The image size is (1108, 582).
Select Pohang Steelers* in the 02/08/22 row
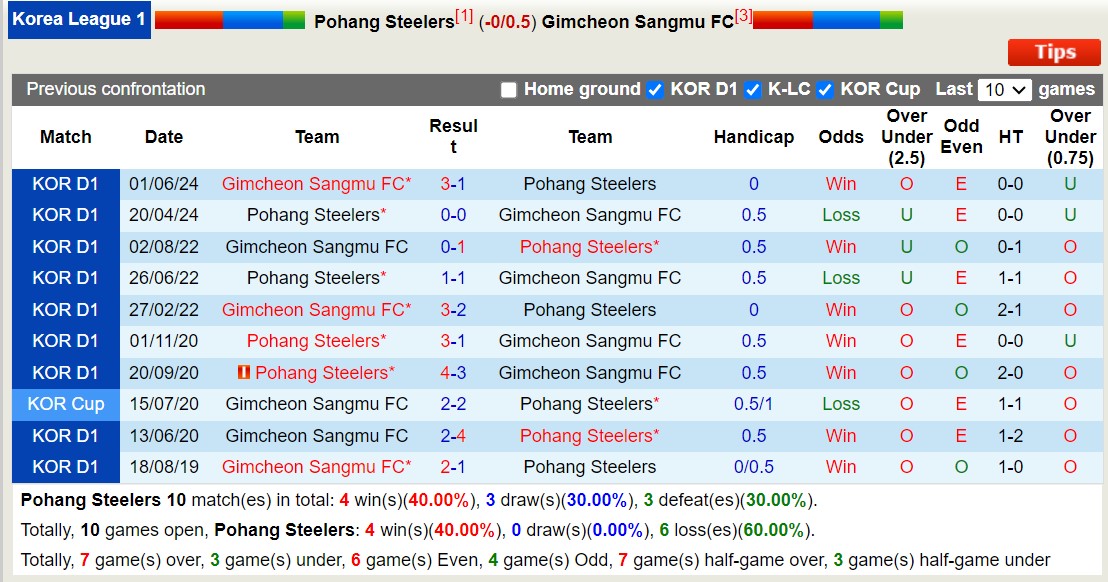coord(589,246)
